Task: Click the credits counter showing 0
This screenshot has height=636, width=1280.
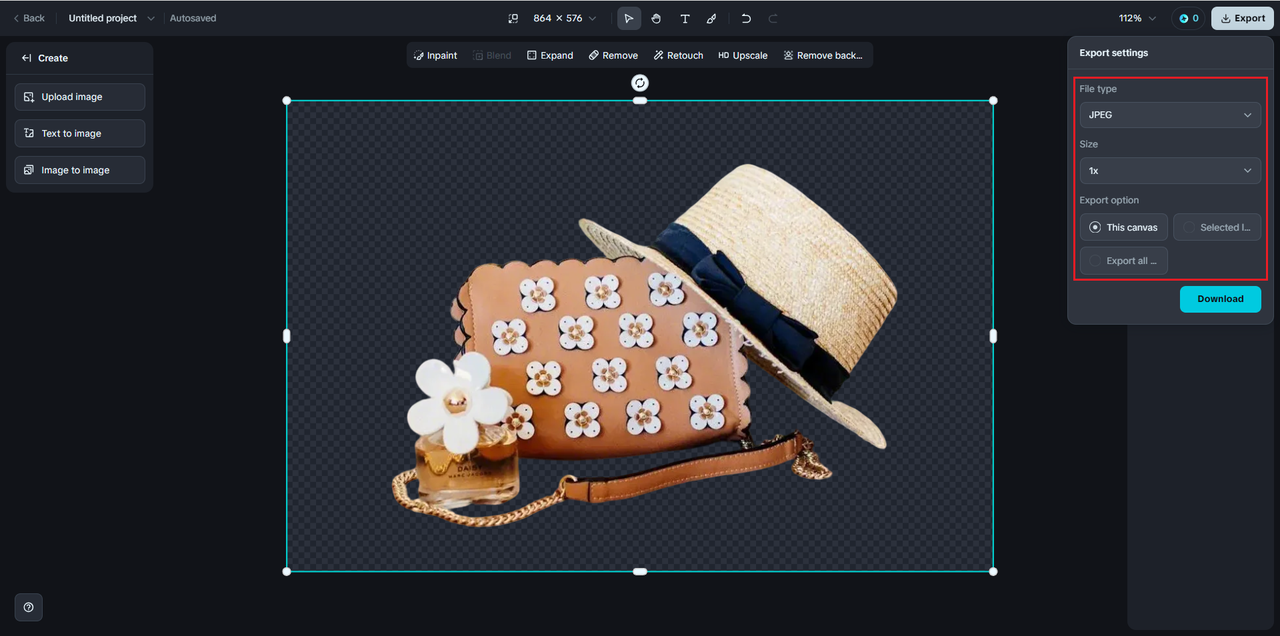Action: [x=1189, y=18]
